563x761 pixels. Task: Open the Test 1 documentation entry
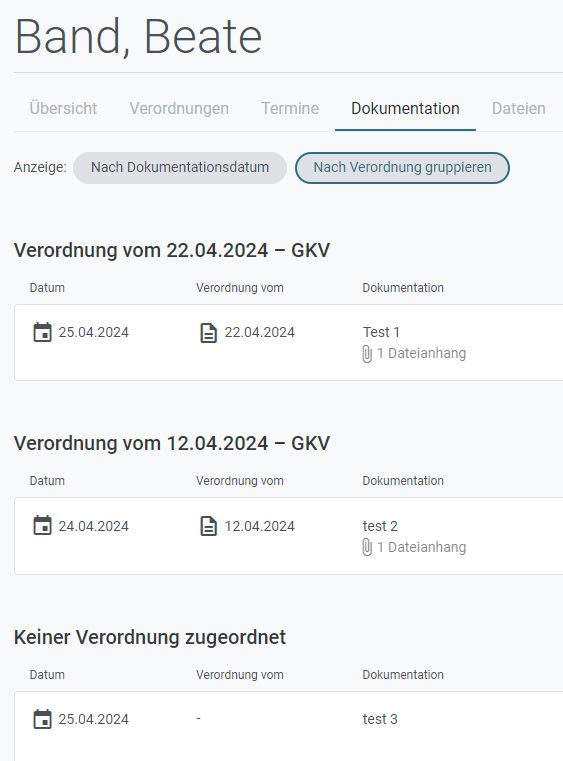[289, 343]
